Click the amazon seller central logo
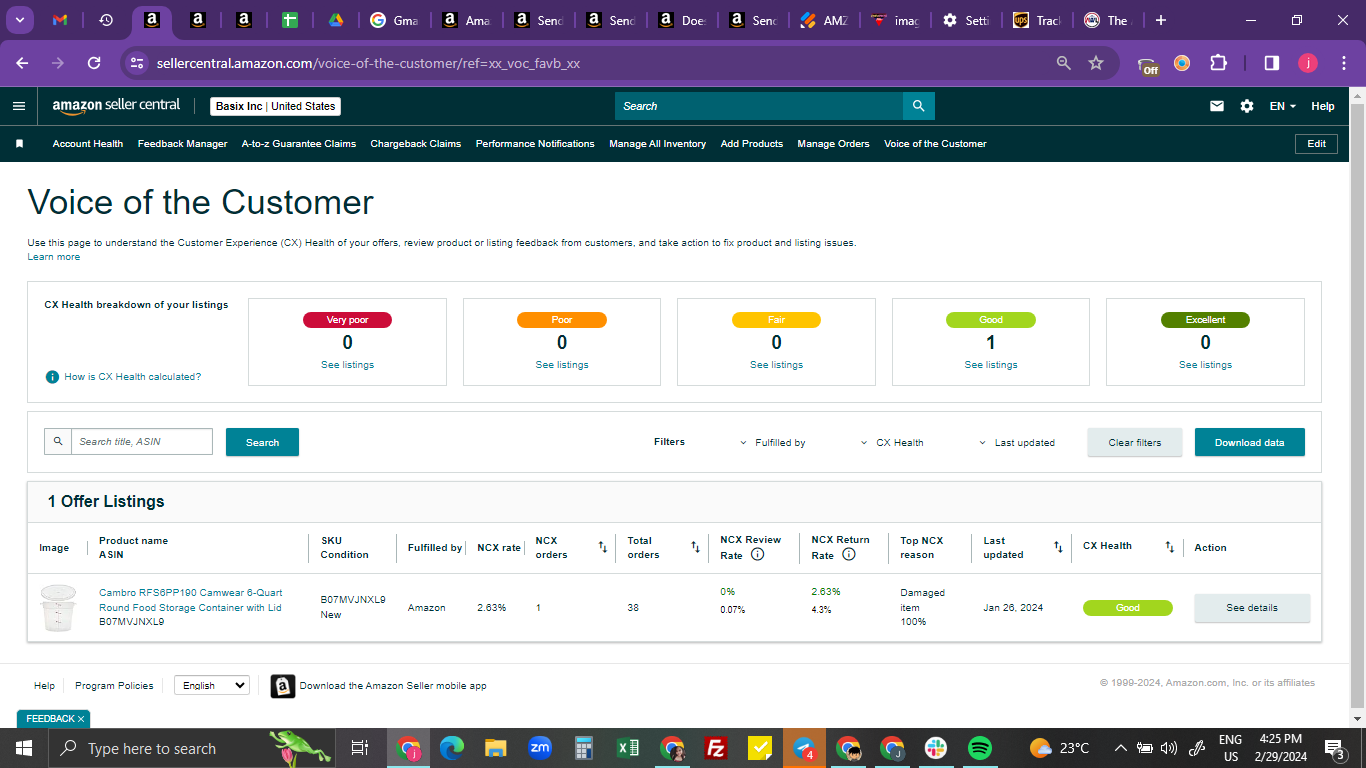Viewport: 1366px width, 768px height. (x=117, y=106)
